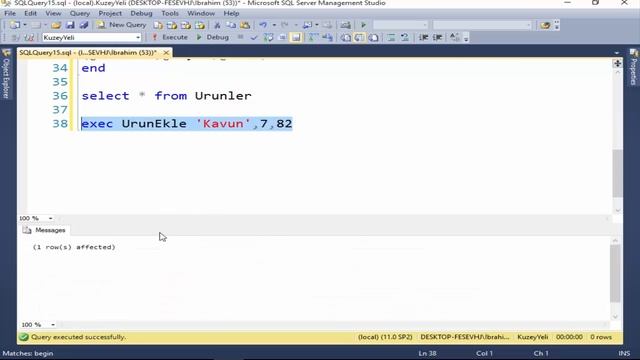Switch output to Results to Grid

(359, 38)
